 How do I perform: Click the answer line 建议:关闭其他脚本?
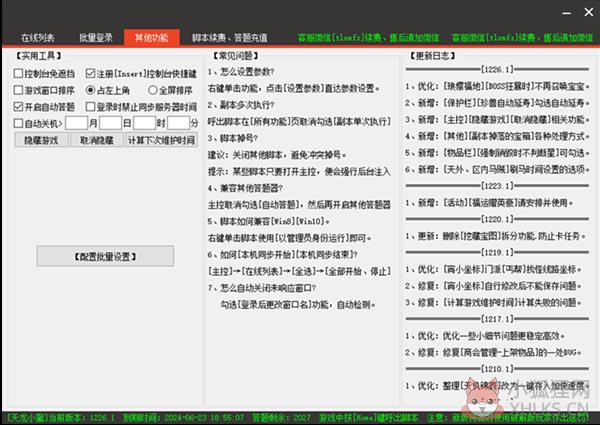277,155
